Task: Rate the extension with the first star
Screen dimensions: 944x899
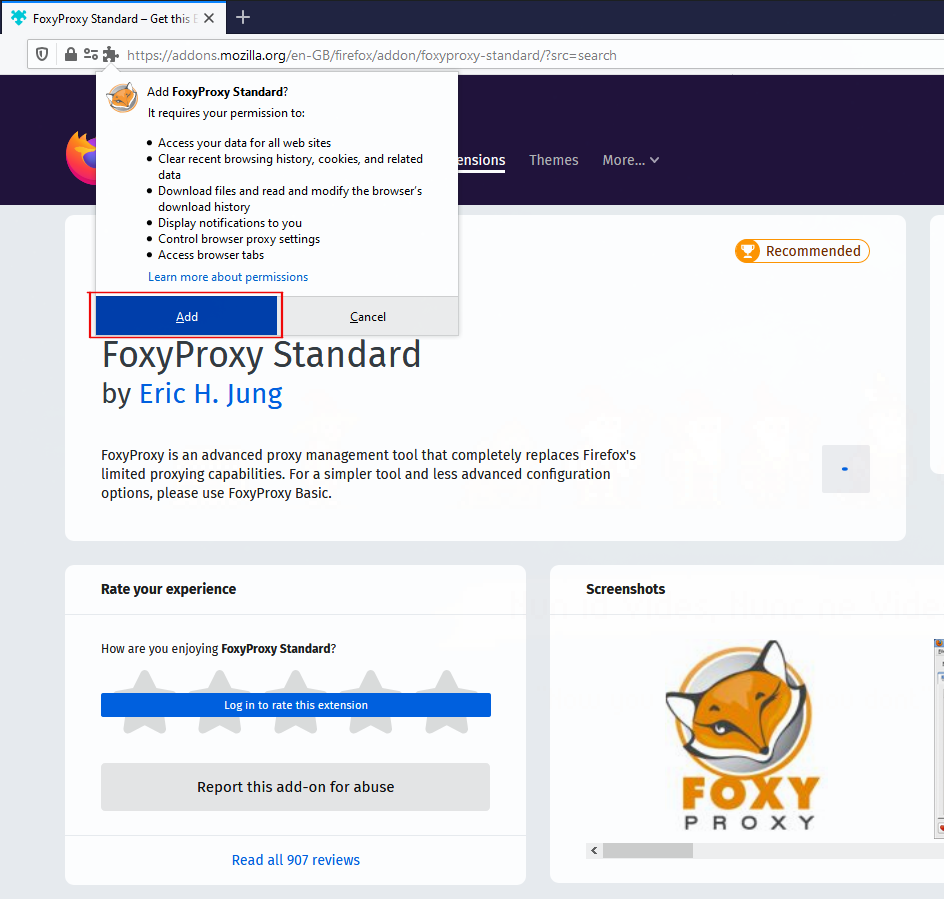Action: 145,701
